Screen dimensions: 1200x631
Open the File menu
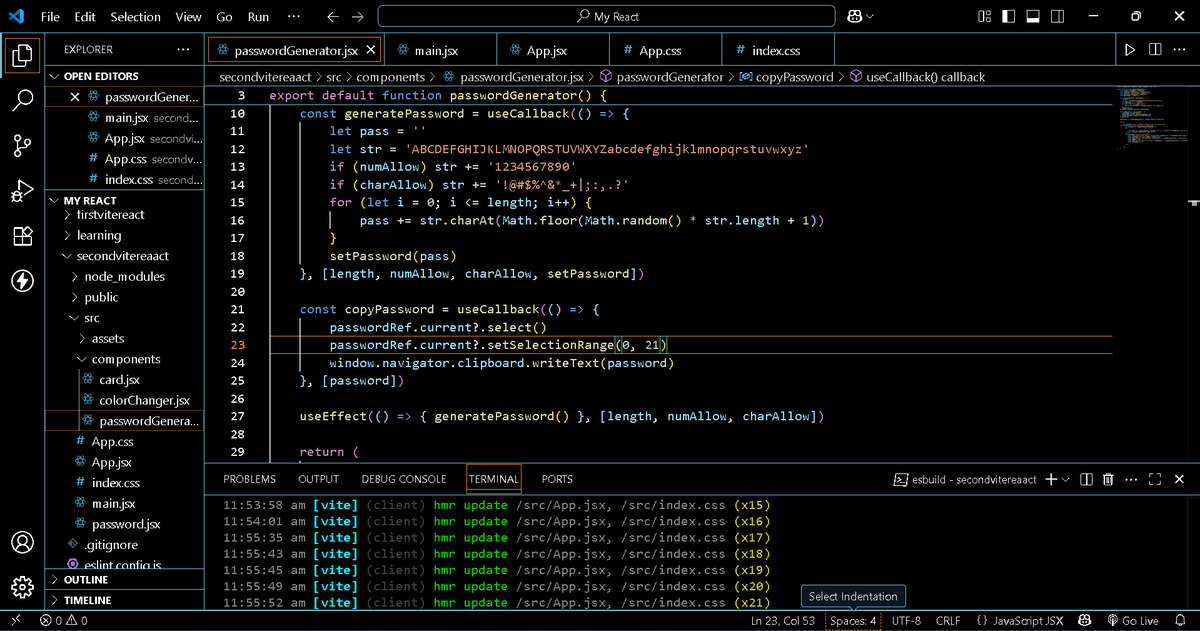(x=49, y=17)
